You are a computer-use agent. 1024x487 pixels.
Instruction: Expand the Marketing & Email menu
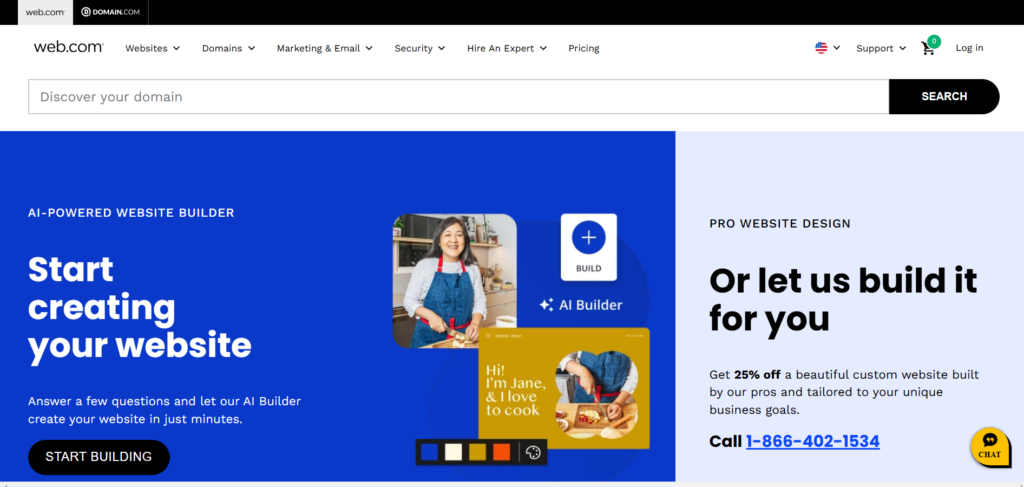[x=325, y=48]
